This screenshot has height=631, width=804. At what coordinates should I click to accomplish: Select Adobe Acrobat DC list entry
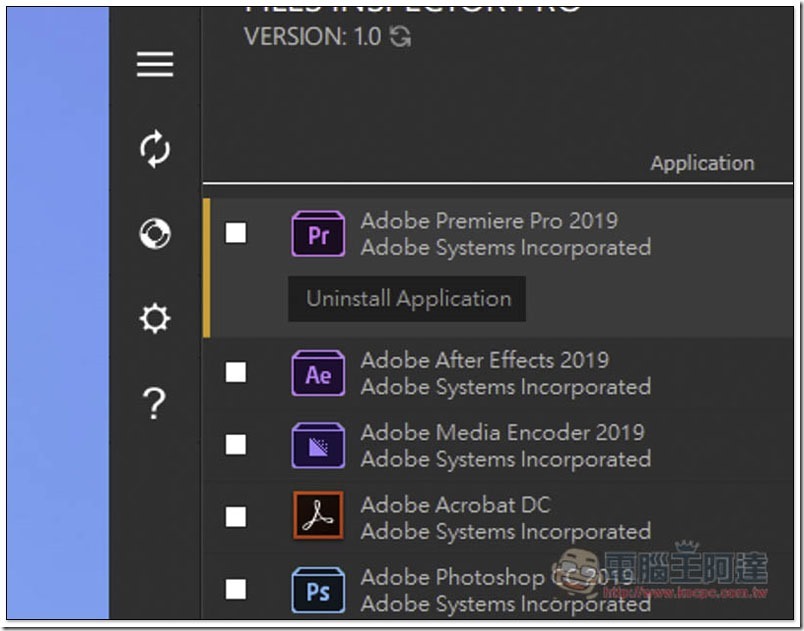click(x=498, y=517)
